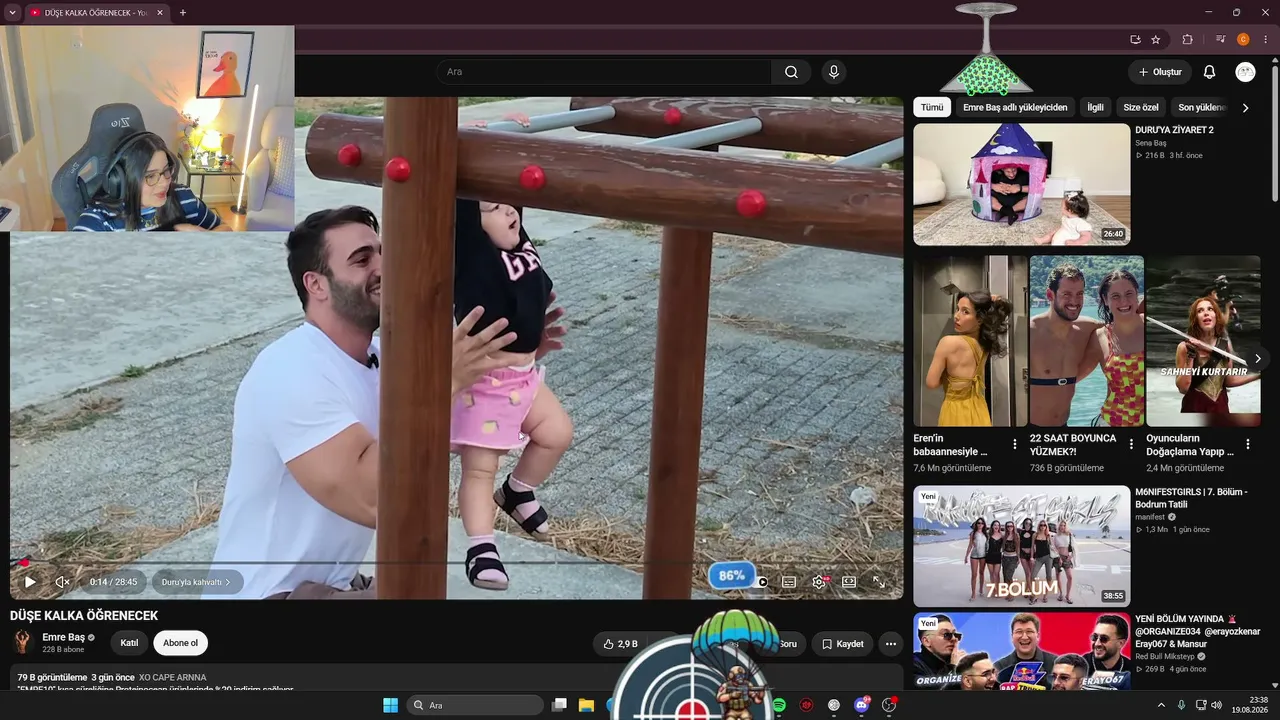1280x720 pixels.
Task: Show more filter chips with the right arrow
Action: click(x=1245, y=107)
